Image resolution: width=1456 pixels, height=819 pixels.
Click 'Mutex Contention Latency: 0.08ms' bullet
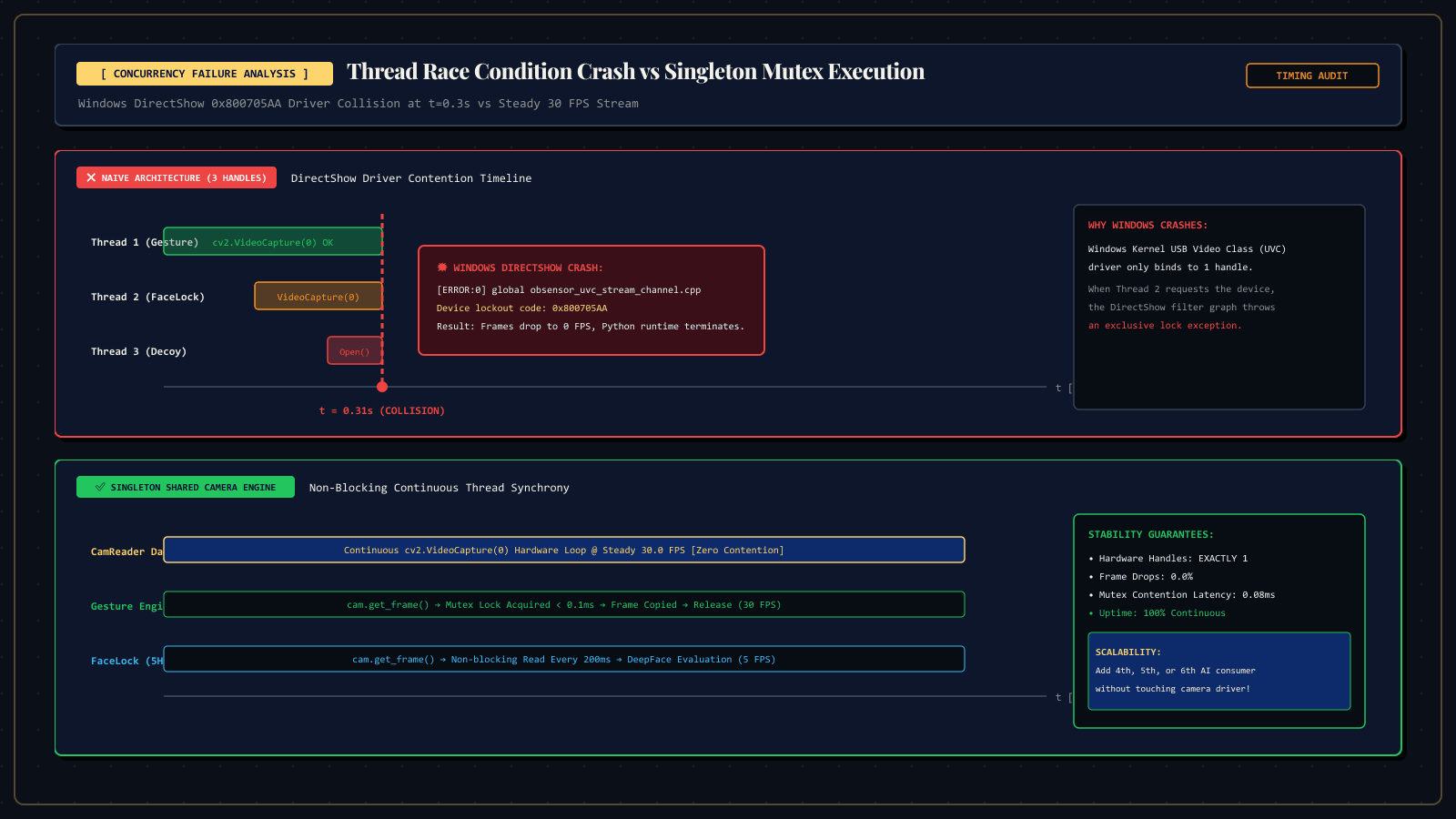[1182, 595]
